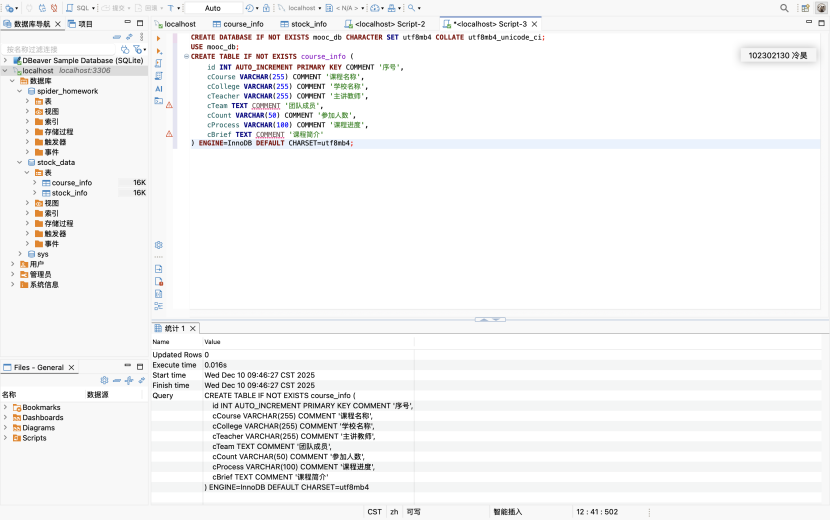Click the execute in new tab icon
This screenshot has width=830, height=520.
159,51
